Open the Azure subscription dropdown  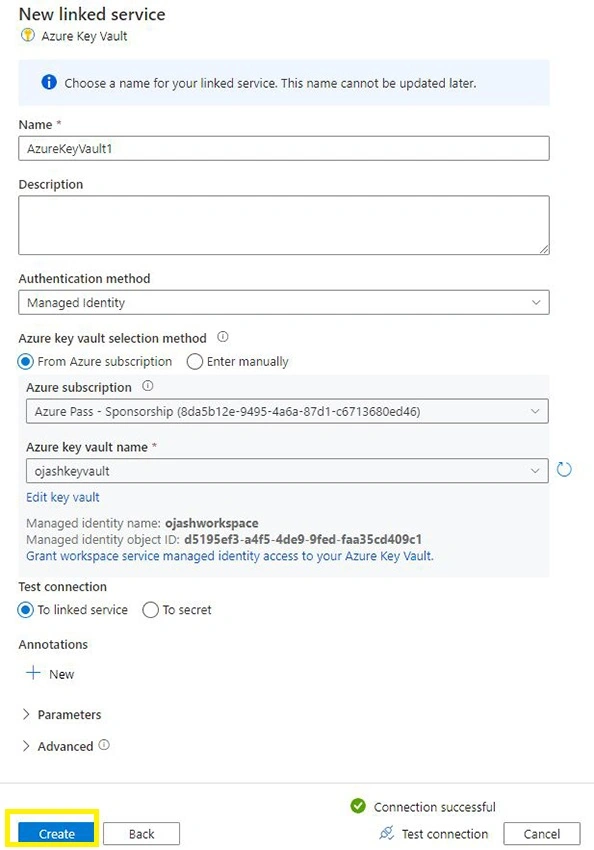(287, 411)
